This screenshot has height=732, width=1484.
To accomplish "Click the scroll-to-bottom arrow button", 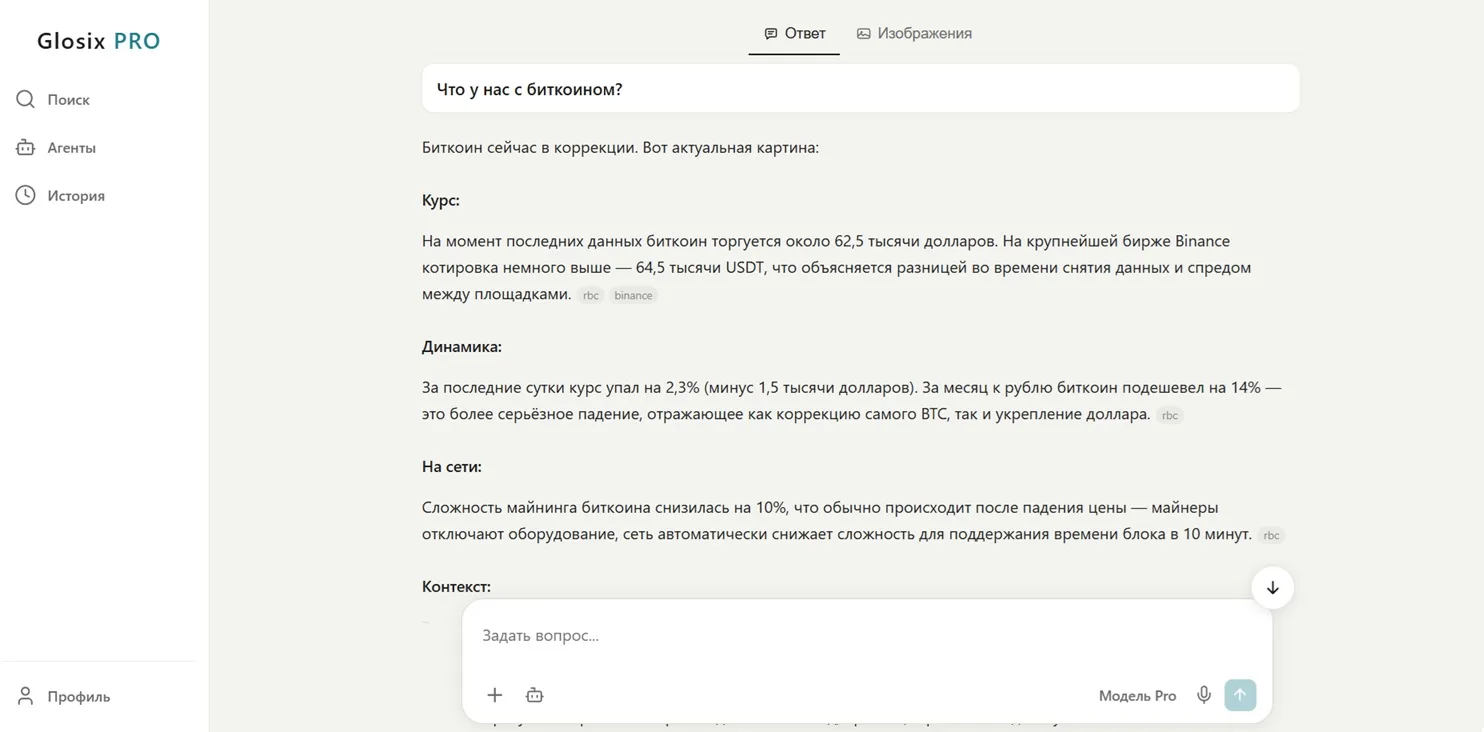I will point(1272,588).
